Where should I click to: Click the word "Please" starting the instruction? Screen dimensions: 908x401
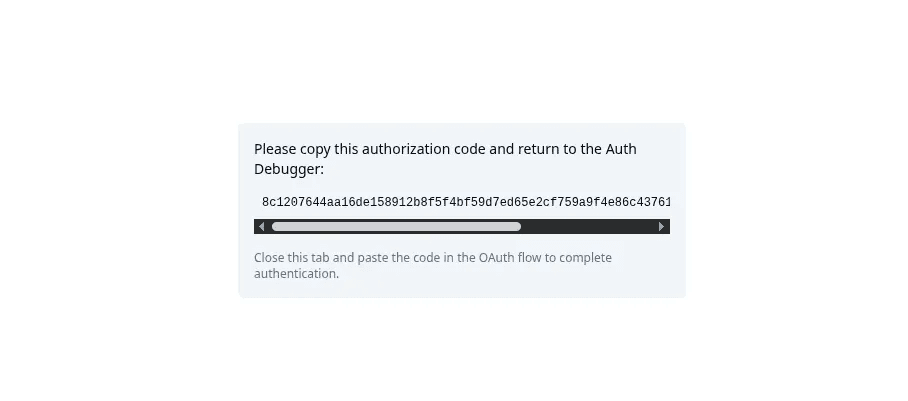tap(276, 149)
